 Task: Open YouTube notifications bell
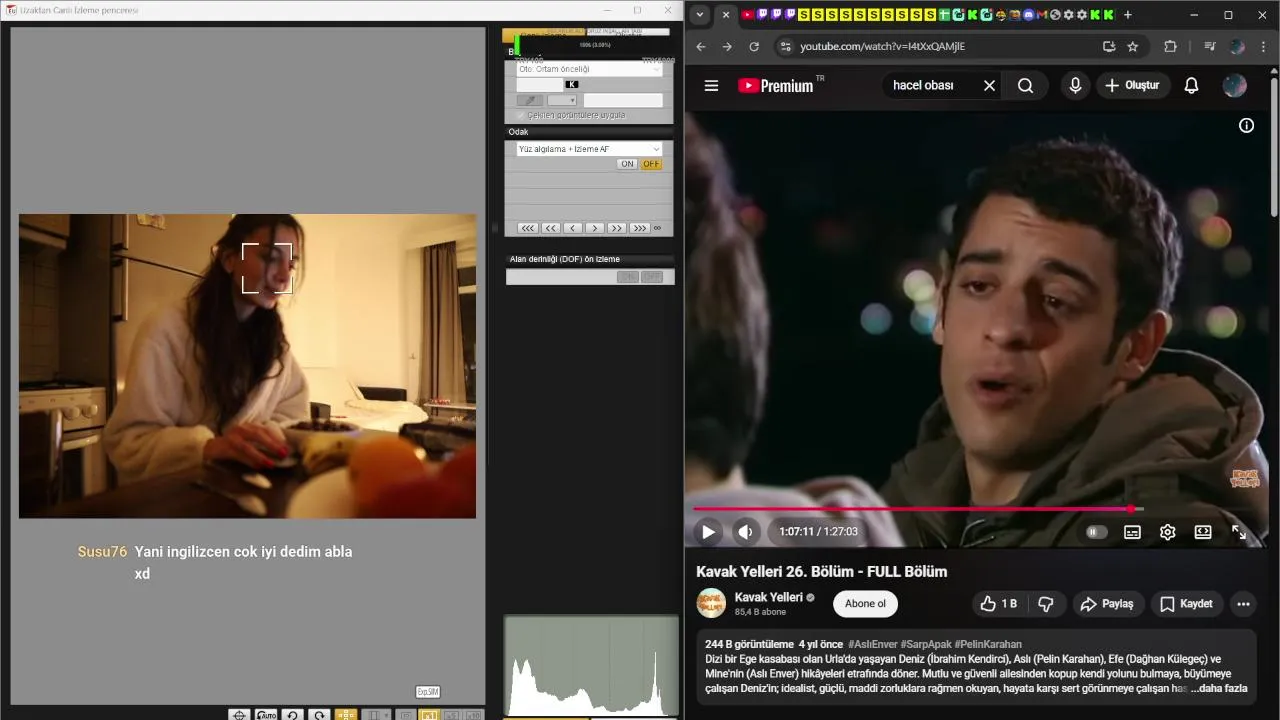1191,86
